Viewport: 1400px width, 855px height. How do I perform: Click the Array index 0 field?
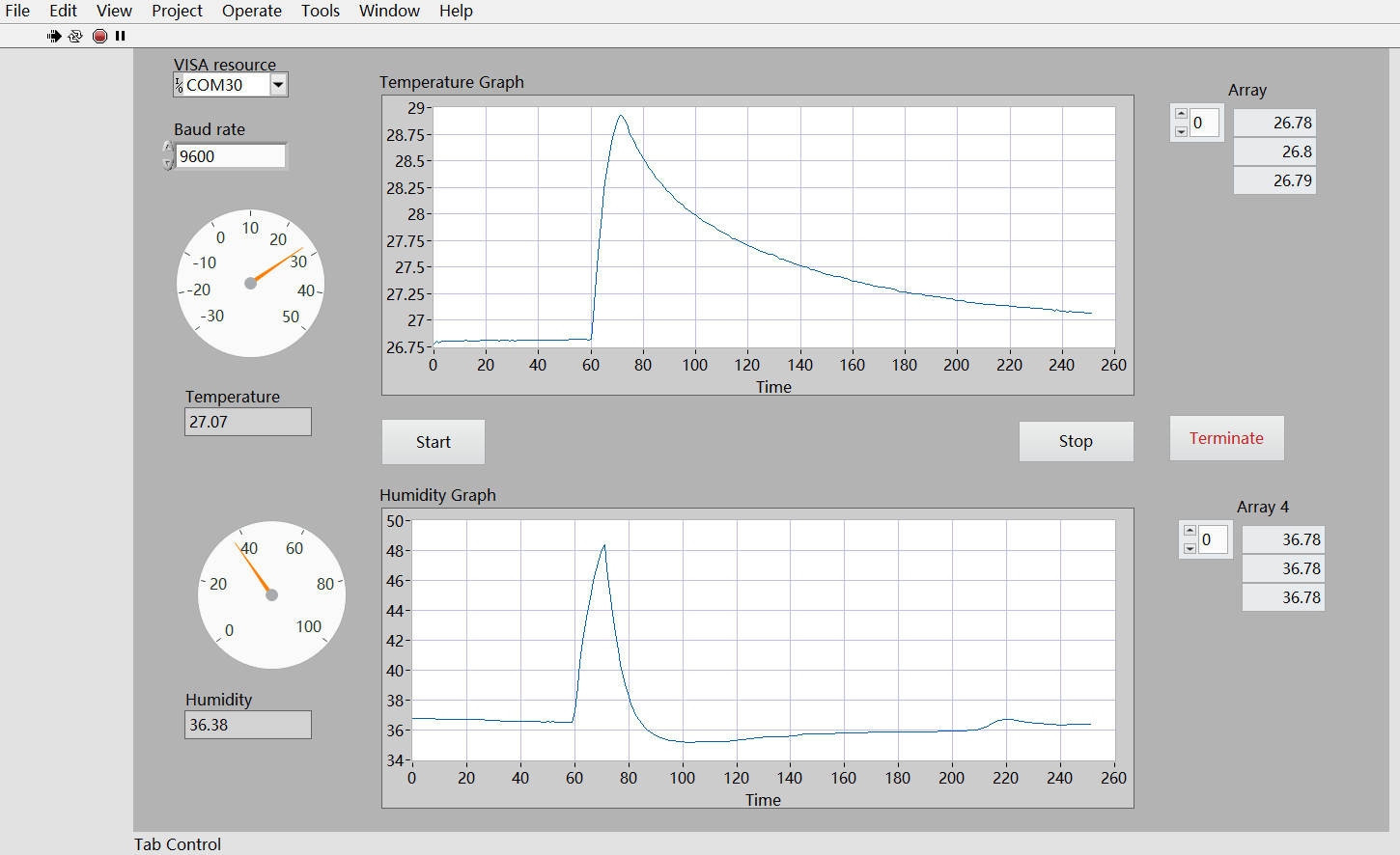(x=1205, y=123)
